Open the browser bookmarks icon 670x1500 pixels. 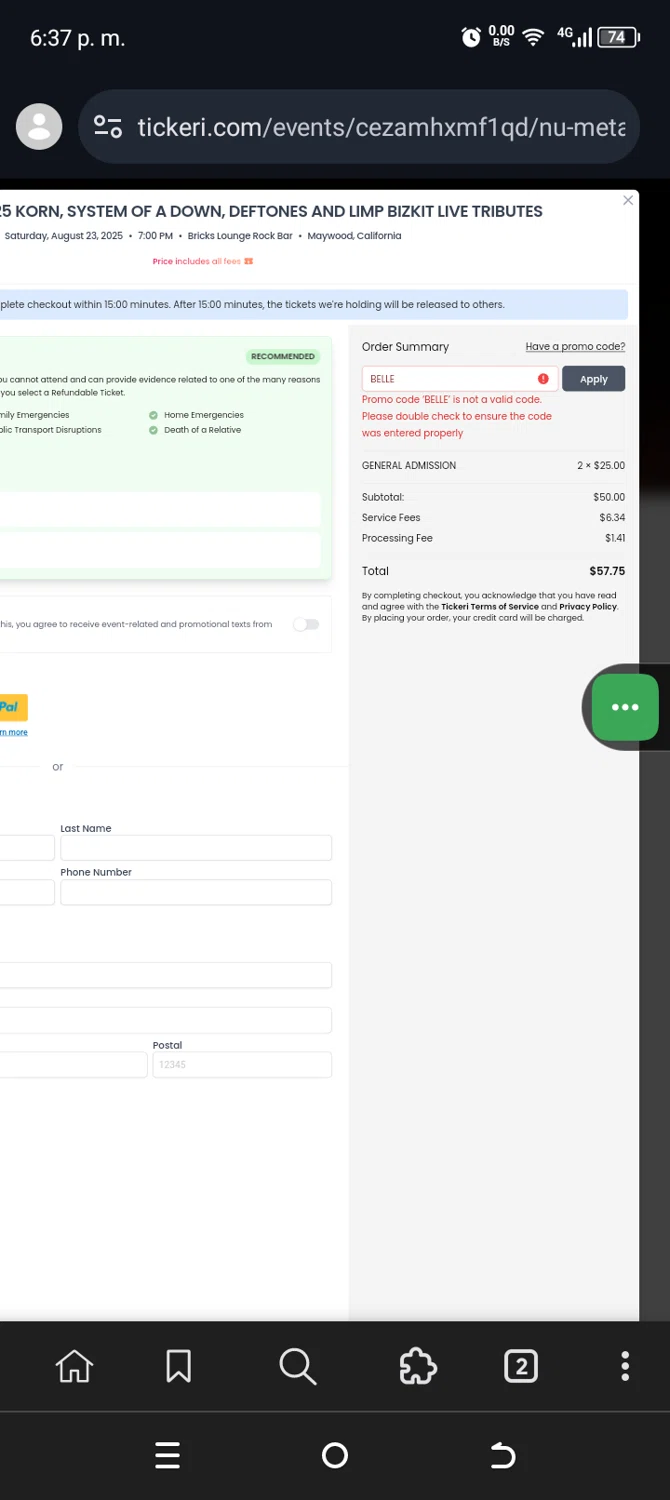click(x=179, y=1366)
